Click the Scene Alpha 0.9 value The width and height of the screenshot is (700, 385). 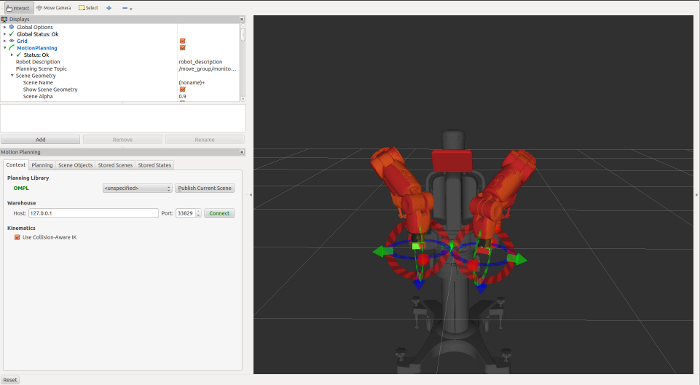(182, 96)
